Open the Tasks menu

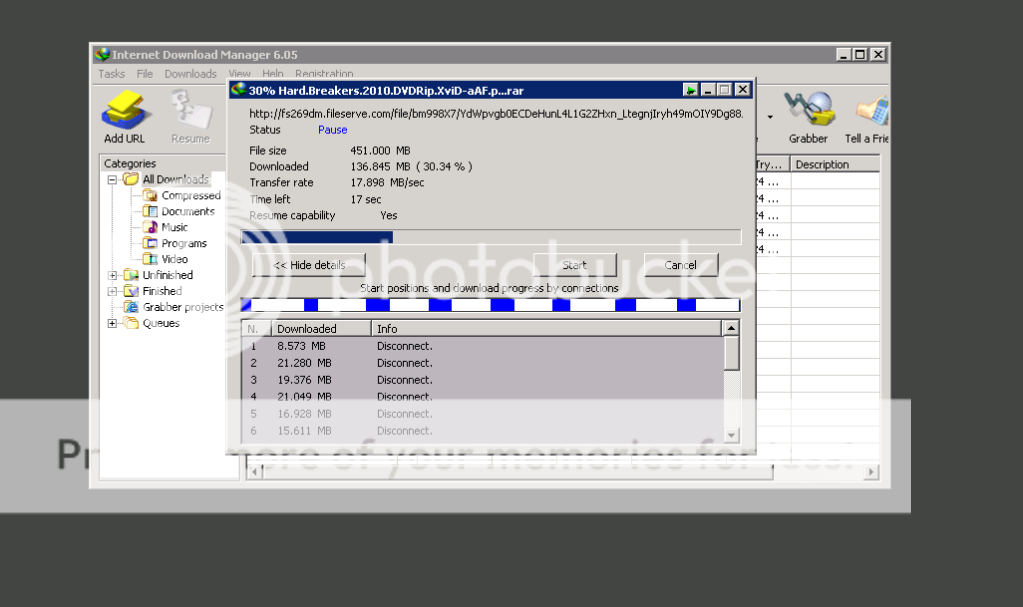[111, 74]
